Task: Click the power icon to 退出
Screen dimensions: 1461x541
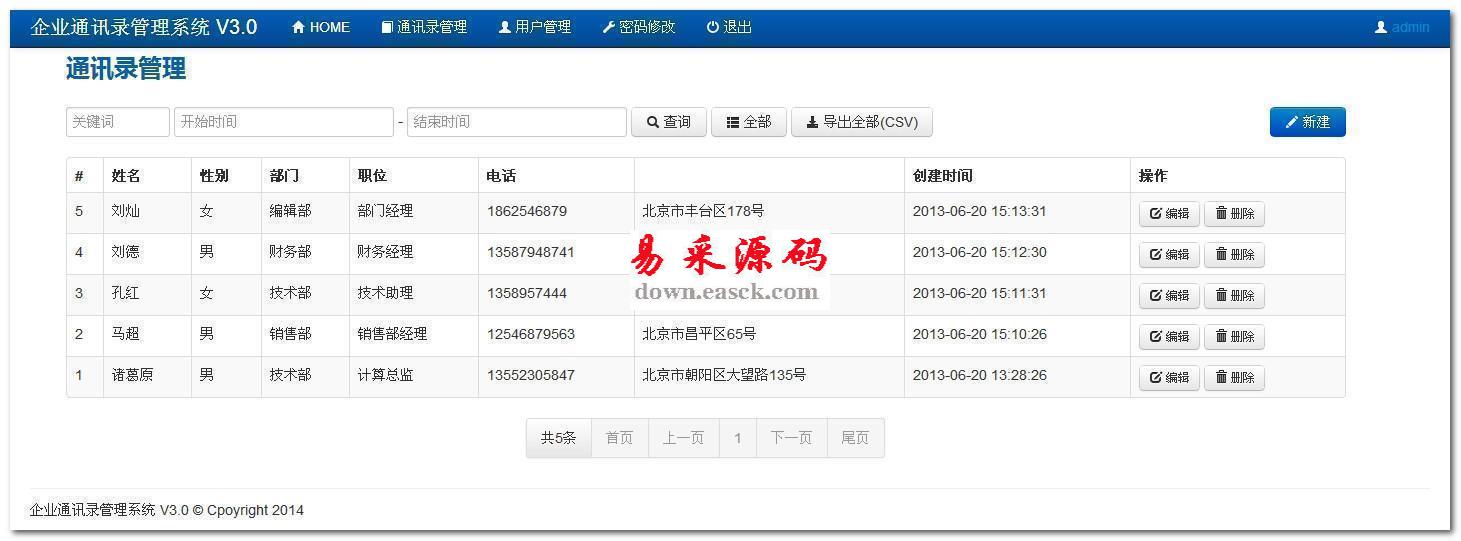Action: pos(713,28)
